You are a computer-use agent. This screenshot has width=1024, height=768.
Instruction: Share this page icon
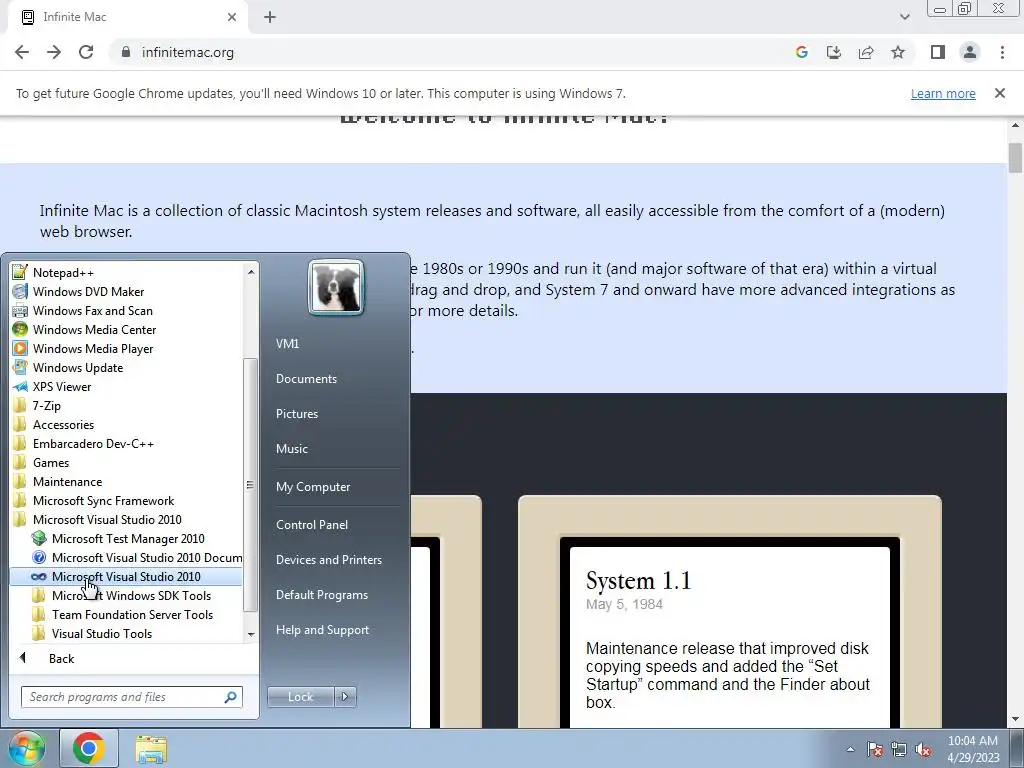[x=866, y=52]
